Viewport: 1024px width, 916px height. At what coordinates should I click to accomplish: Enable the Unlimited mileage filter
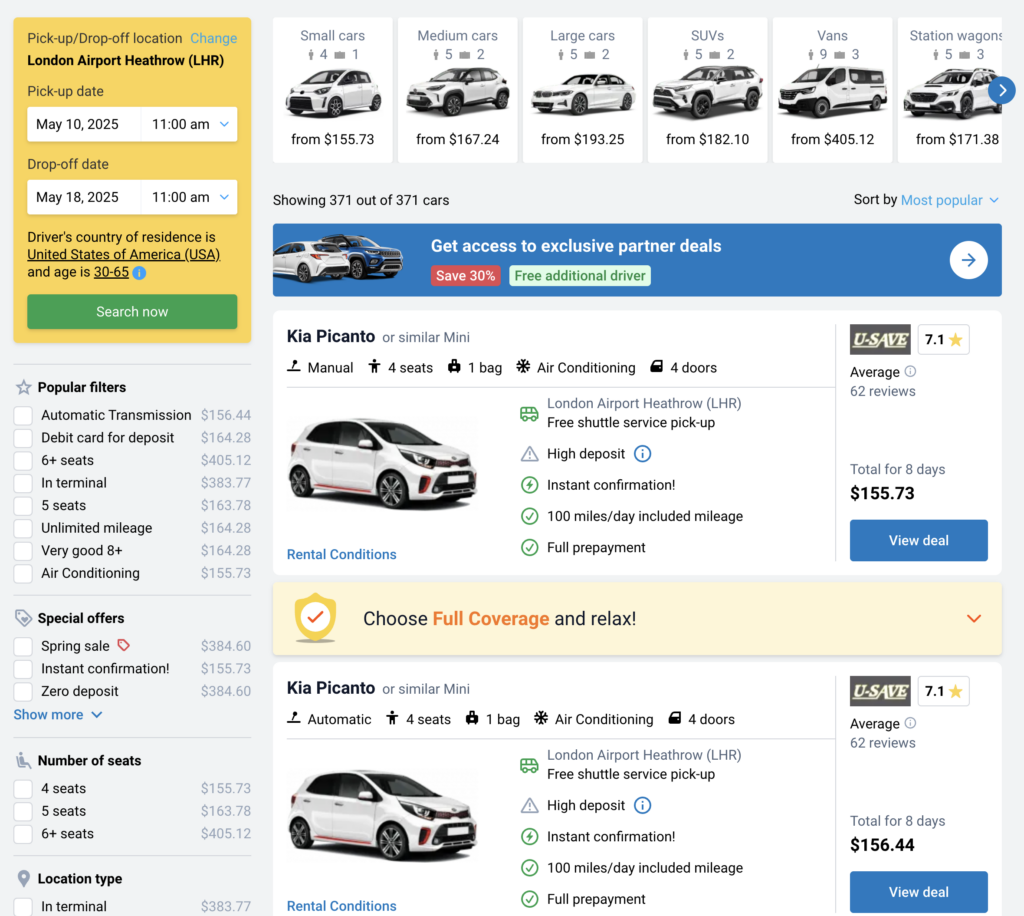click(24, 528)
